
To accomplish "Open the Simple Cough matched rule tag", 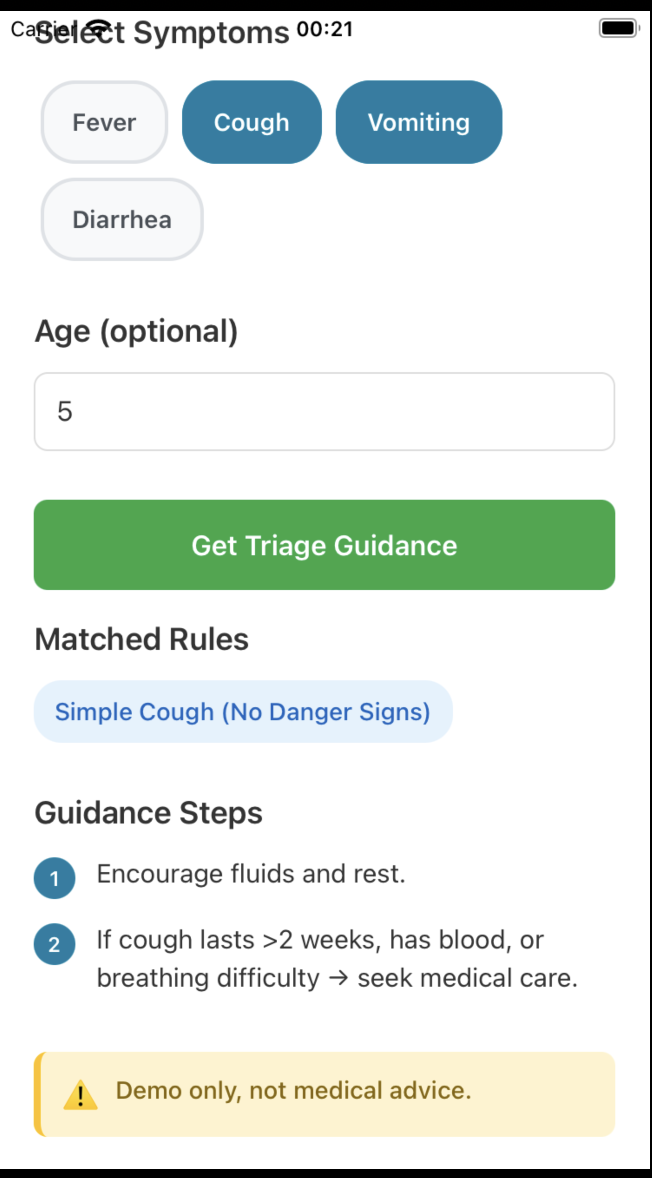I will (243, 712).
